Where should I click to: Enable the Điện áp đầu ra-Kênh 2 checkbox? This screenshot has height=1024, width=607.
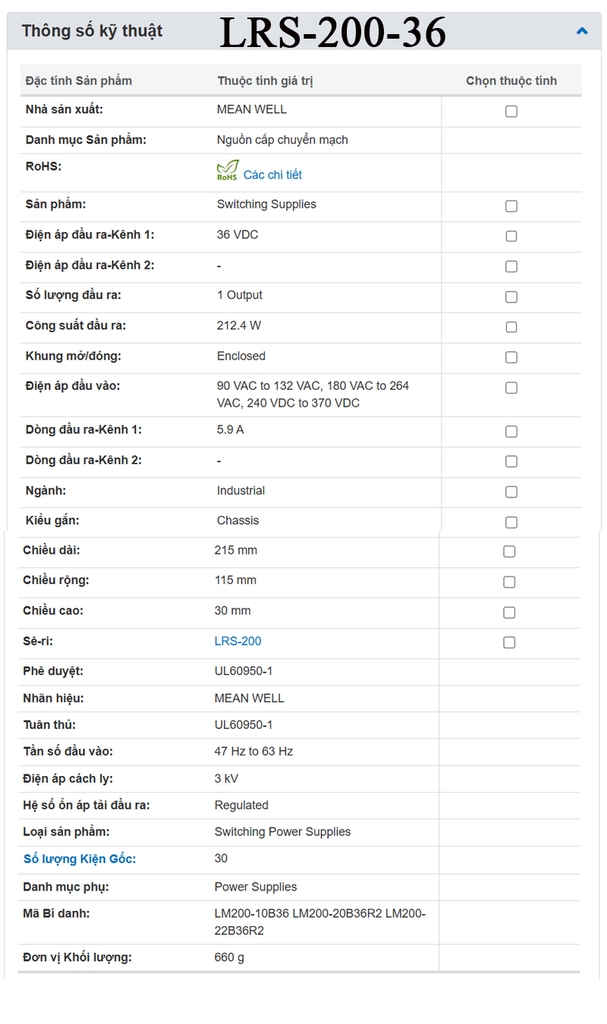pyautogui.click(x=511, y=266)
